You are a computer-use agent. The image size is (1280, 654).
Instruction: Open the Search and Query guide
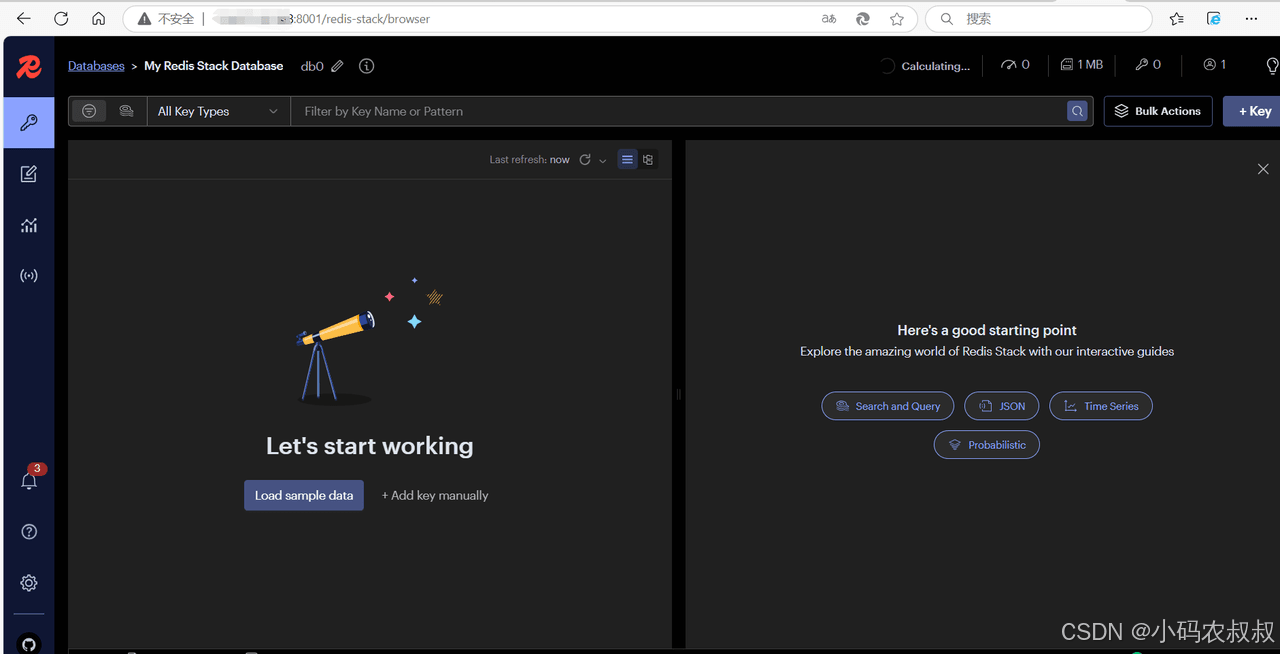(x=888, y=406)
